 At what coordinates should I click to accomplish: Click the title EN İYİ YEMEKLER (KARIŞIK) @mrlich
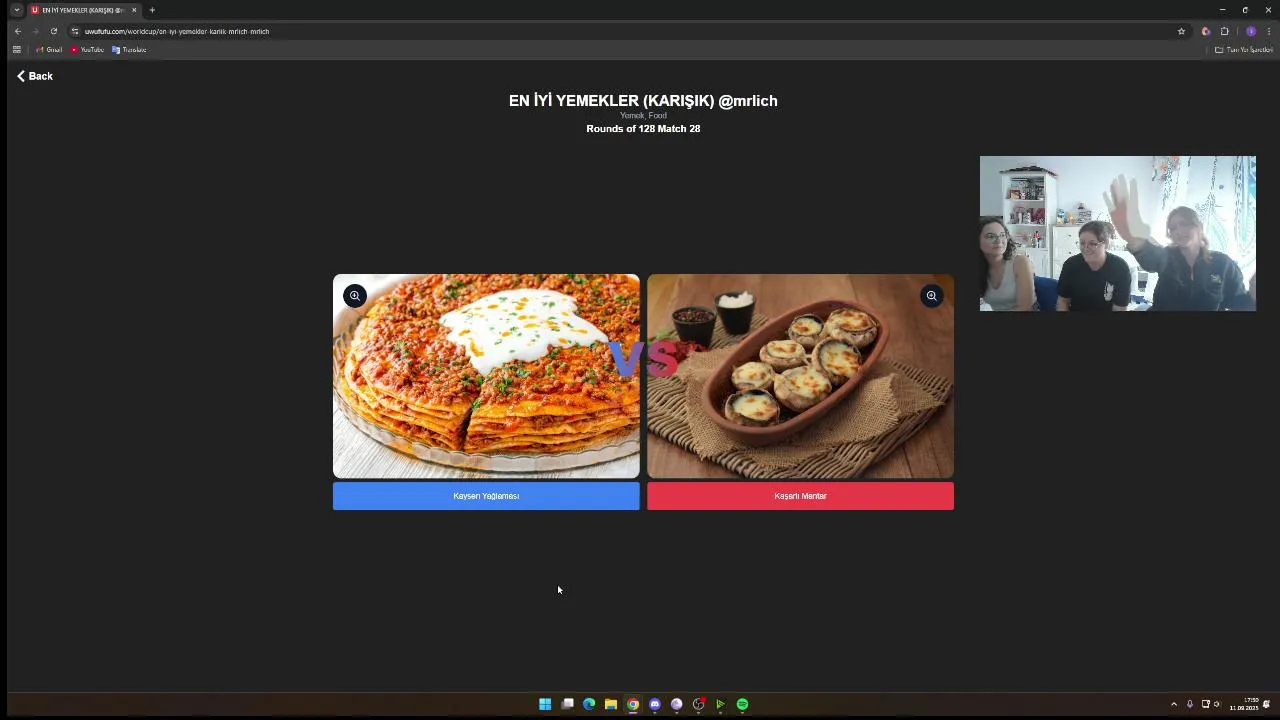643,100
